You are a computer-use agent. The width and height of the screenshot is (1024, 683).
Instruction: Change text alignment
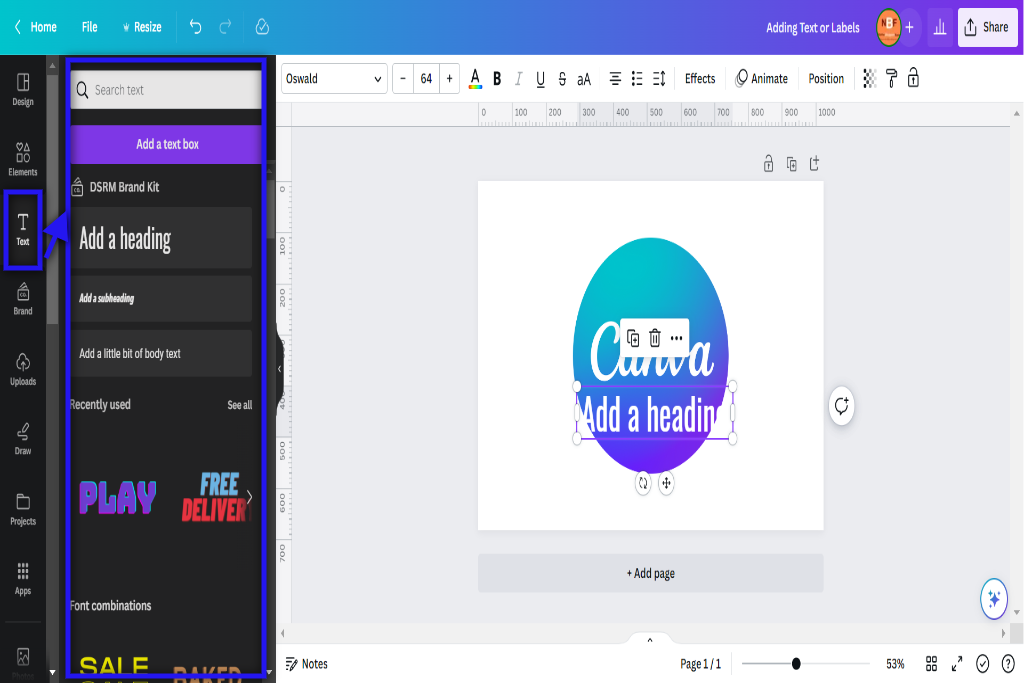coord(615,78)
